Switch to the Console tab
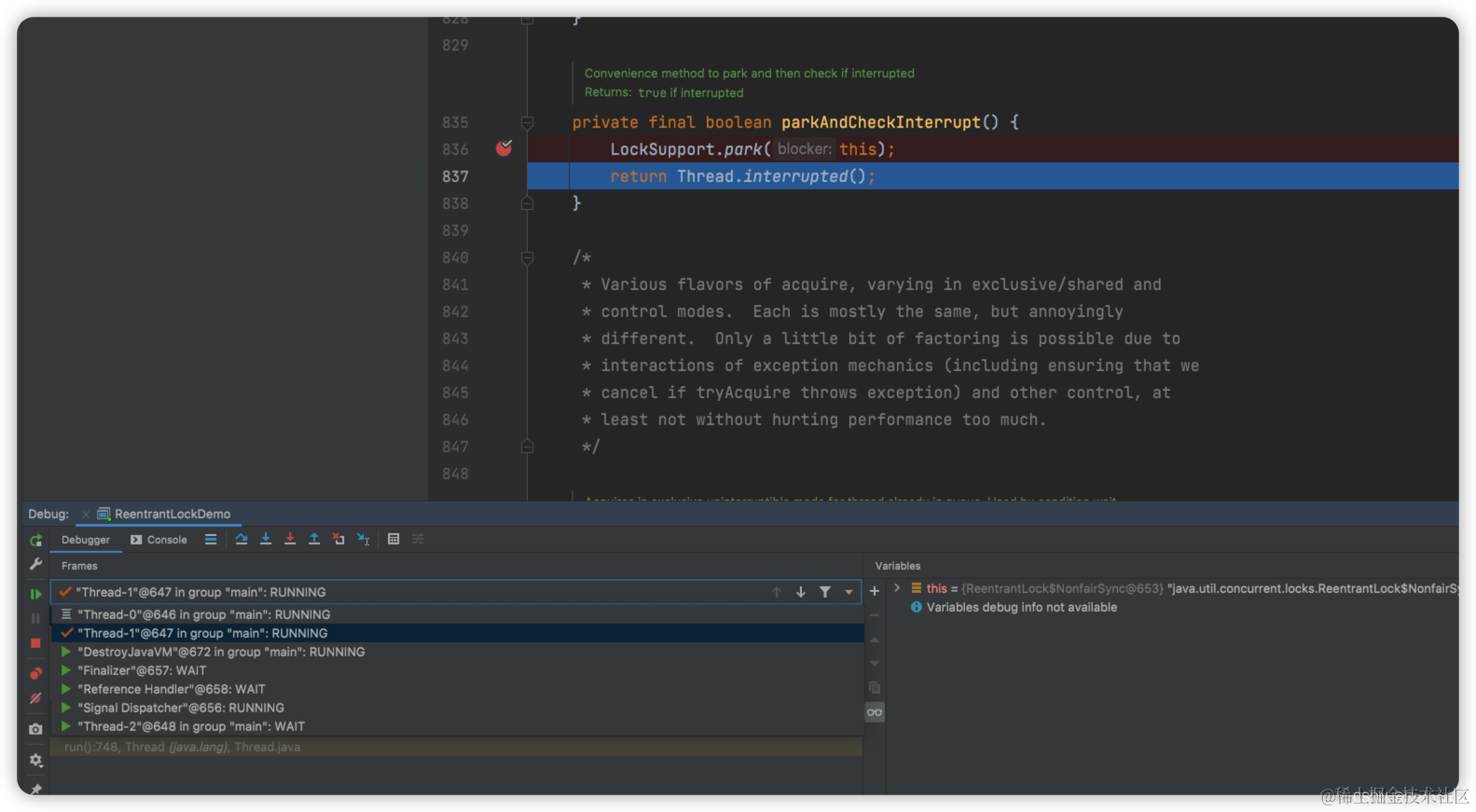Image resolution: width=1476 pixels, height=812 pixels. (159, 540)
